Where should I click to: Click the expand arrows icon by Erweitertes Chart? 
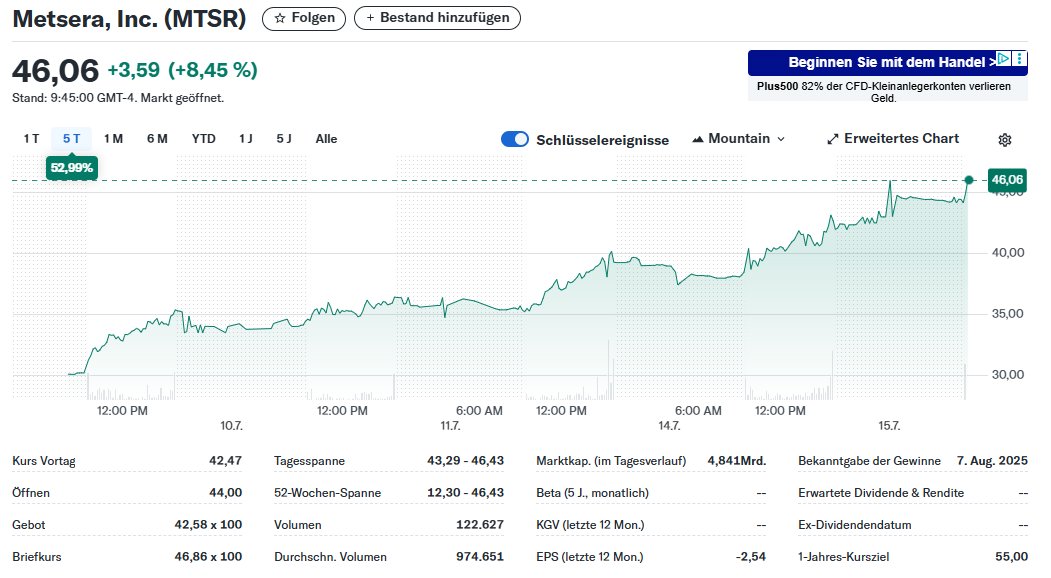click(x=832, y=139)
